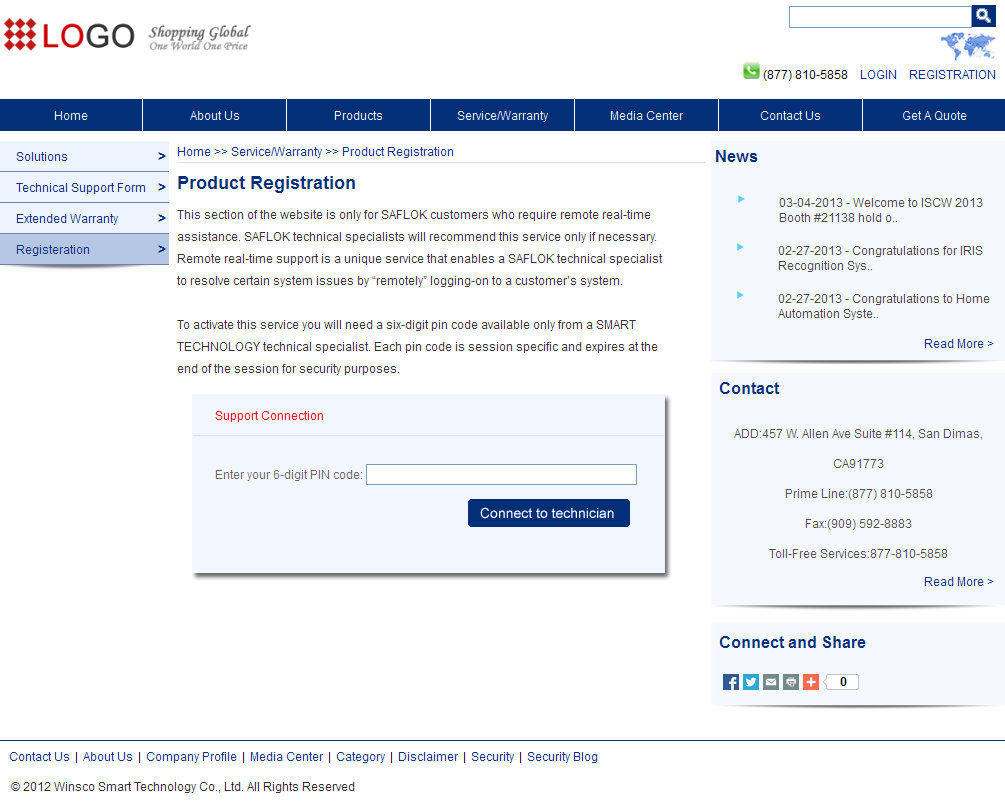Open the About Us navigation tab
The width and height of the screenshot is (1005, 801).
[214, 115]
